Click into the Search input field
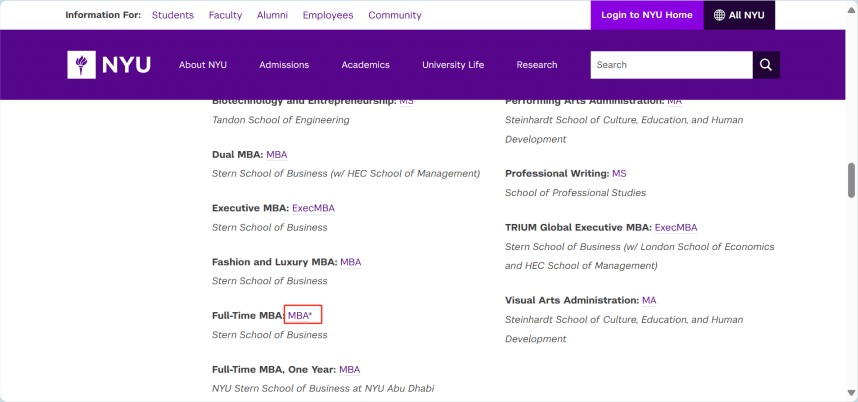Screen dimensions: 858x402 pos(671,65)
